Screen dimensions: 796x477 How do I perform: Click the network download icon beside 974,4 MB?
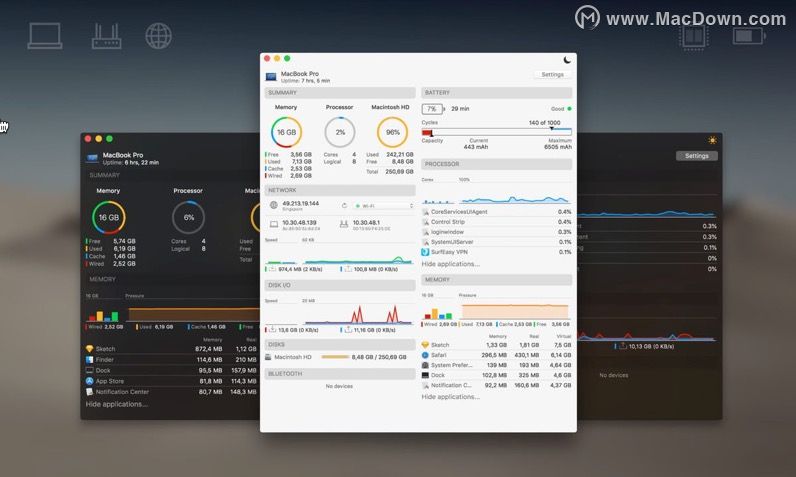pos(272,268)
